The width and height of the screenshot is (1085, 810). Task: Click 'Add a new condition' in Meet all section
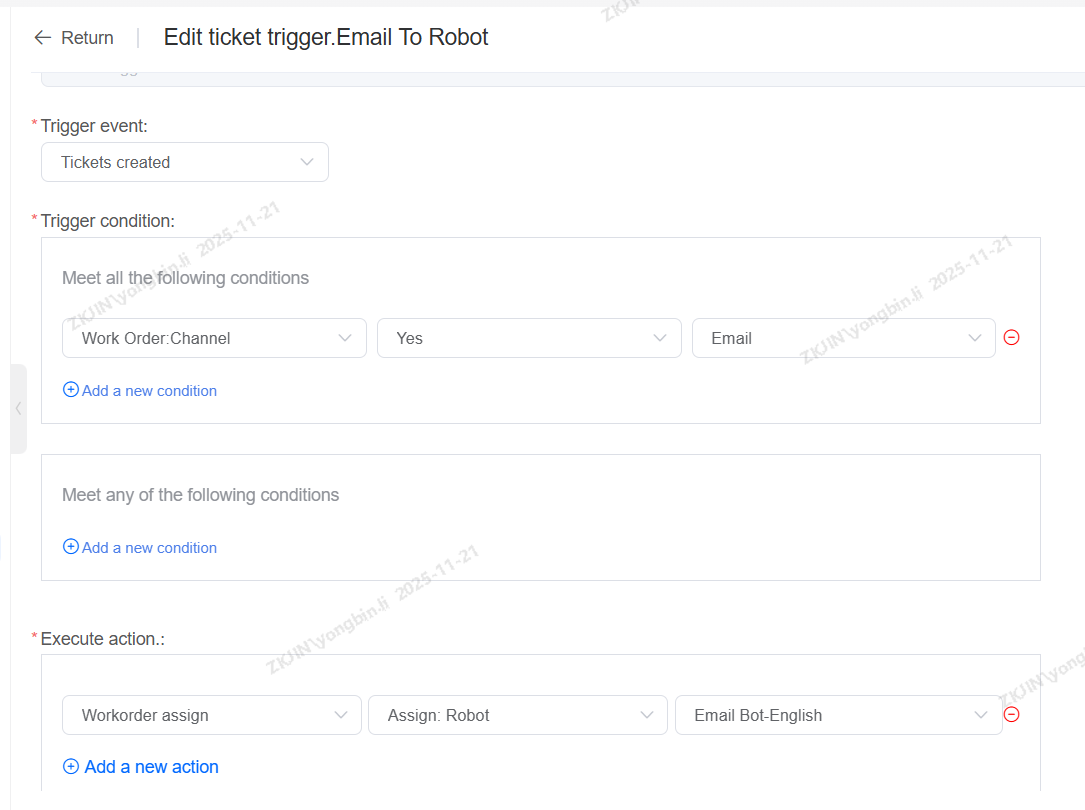pos(149,390)
